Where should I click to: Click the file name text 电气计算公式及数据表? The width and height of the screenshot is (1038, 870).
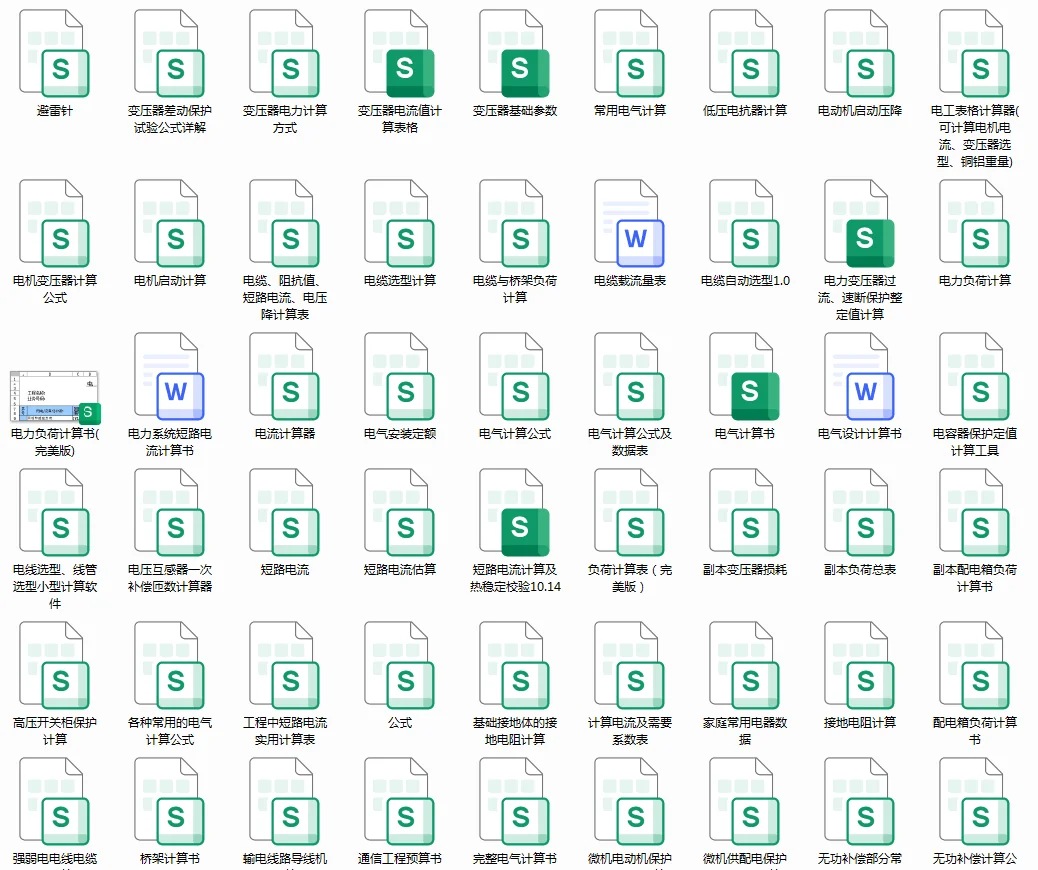pos(630,442)
